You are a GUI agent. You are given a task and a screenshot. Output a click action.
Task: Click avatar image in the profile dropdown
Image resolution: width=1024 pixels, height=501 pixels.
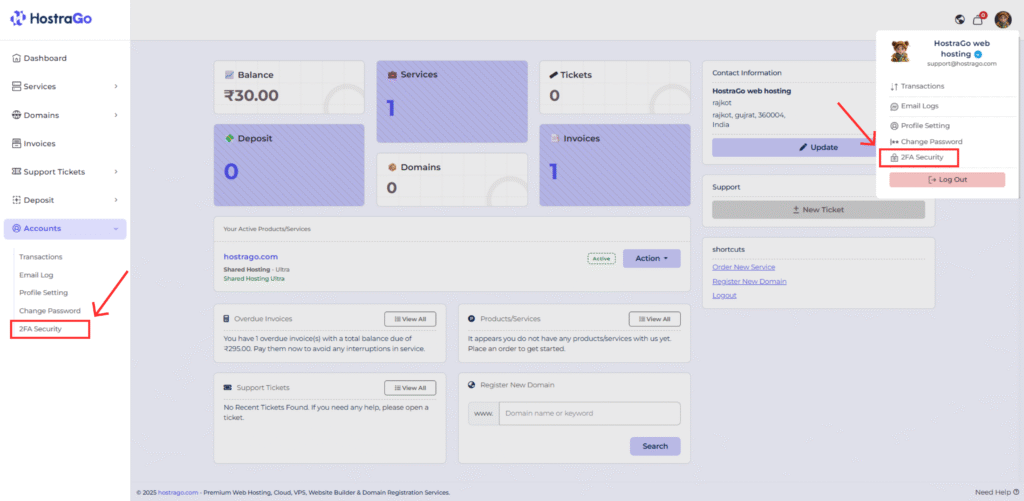click(x=900, y=51)
